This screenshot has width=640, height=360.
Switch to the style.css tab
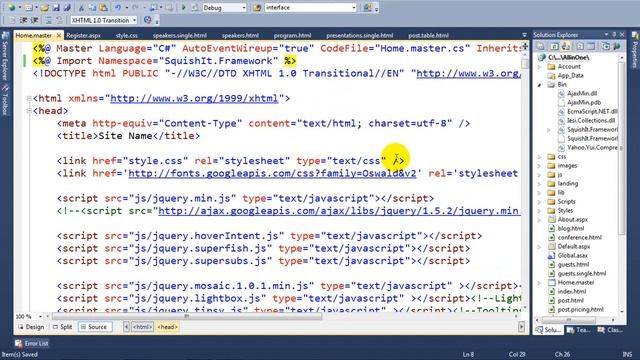pos(127,36)
